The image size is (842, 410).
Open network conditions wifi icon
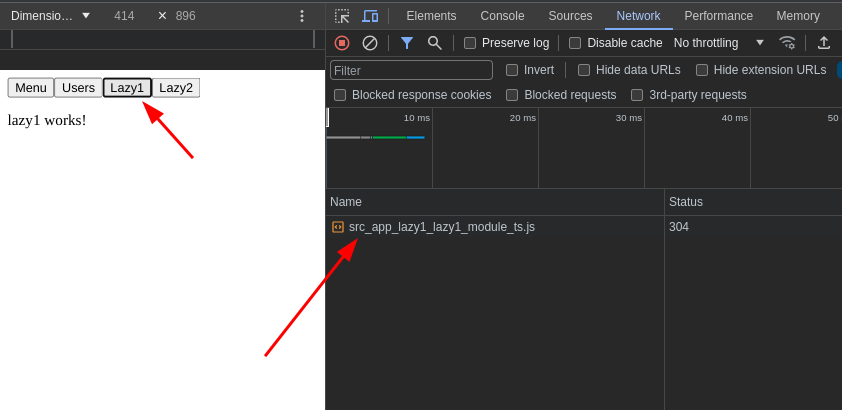click(787, 43)
